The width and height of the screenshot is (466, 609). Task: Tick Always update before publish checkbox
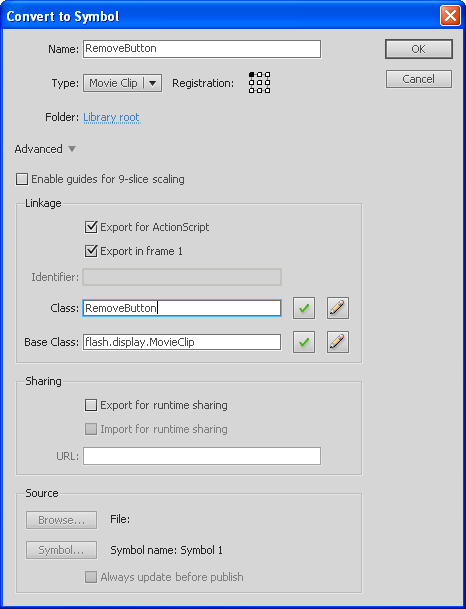91,577
